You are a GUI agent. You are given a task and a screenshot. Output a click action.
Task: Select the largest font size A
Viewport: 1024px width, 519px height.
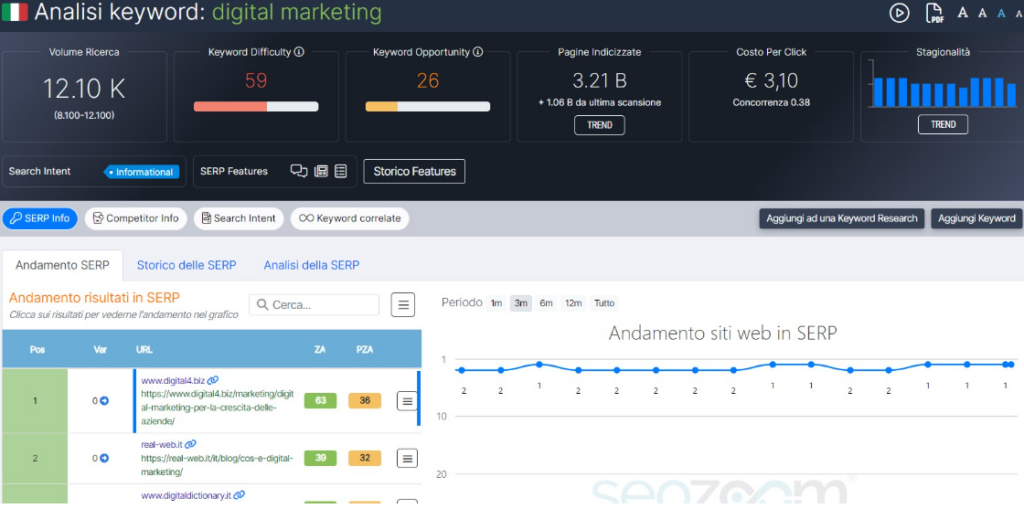963,12
